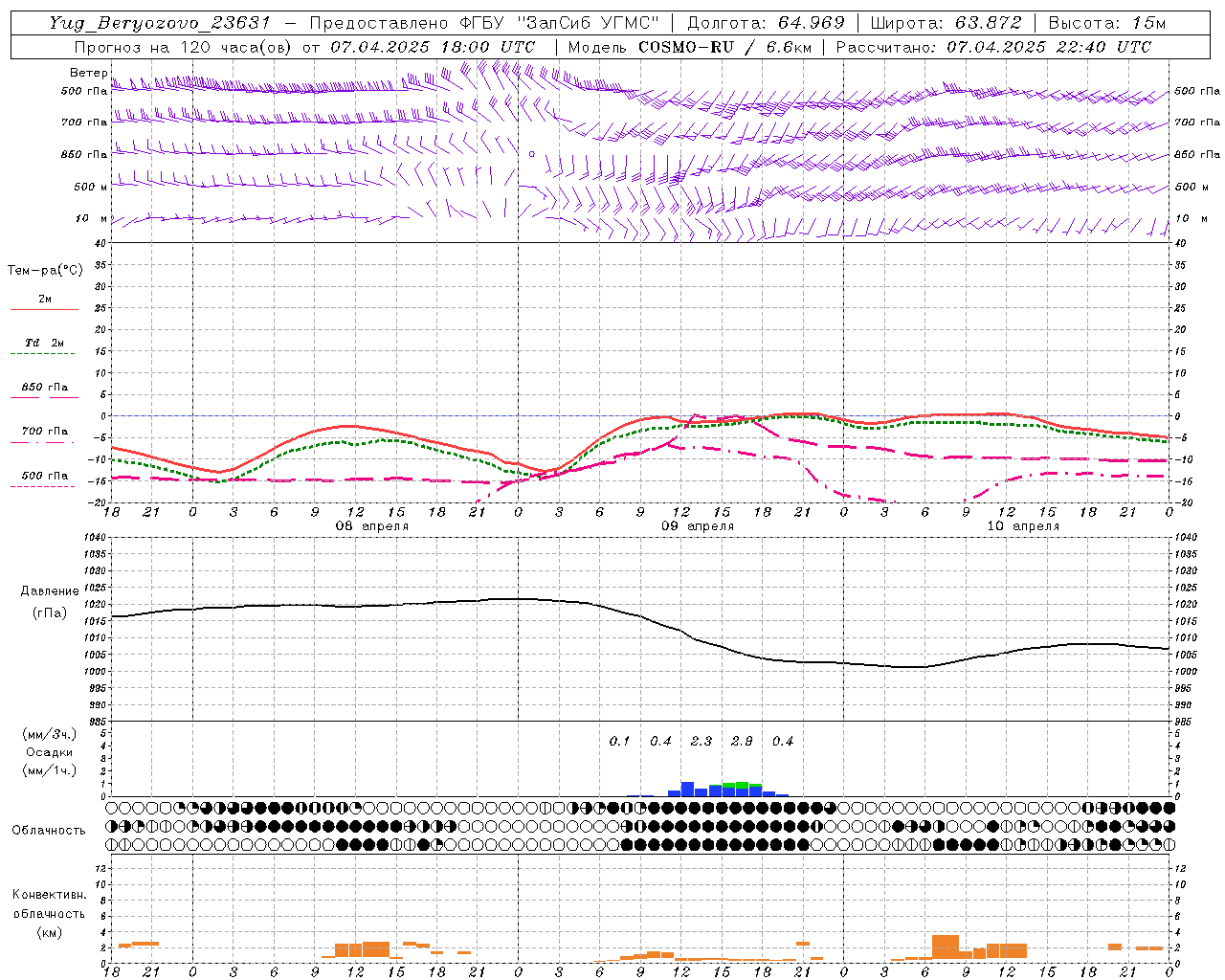Click the 700 гПа temperature legend entry
The width and height of the screenshot is (1225, 980).
point(44,432)
